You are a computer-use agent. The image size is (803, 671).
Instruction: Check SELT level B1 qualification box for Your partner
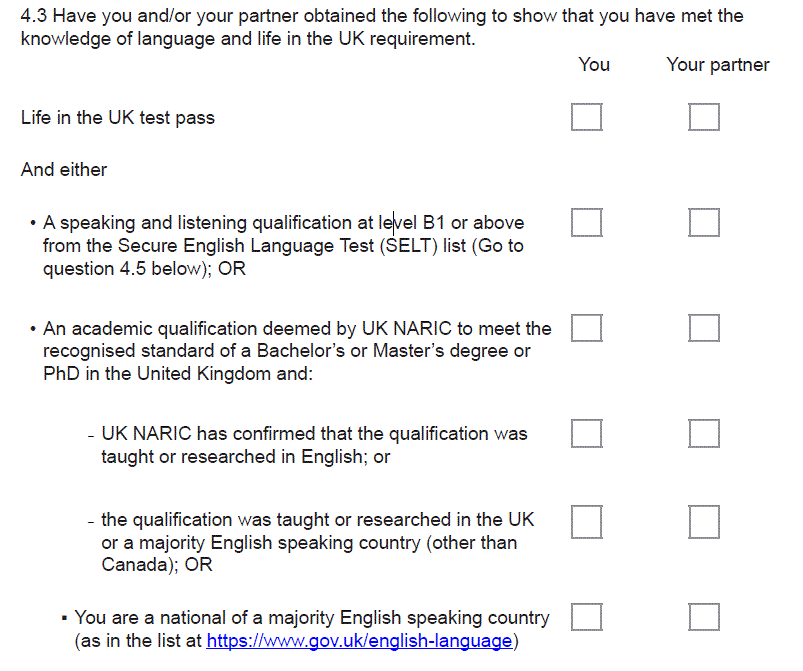[x=704, y=222]
